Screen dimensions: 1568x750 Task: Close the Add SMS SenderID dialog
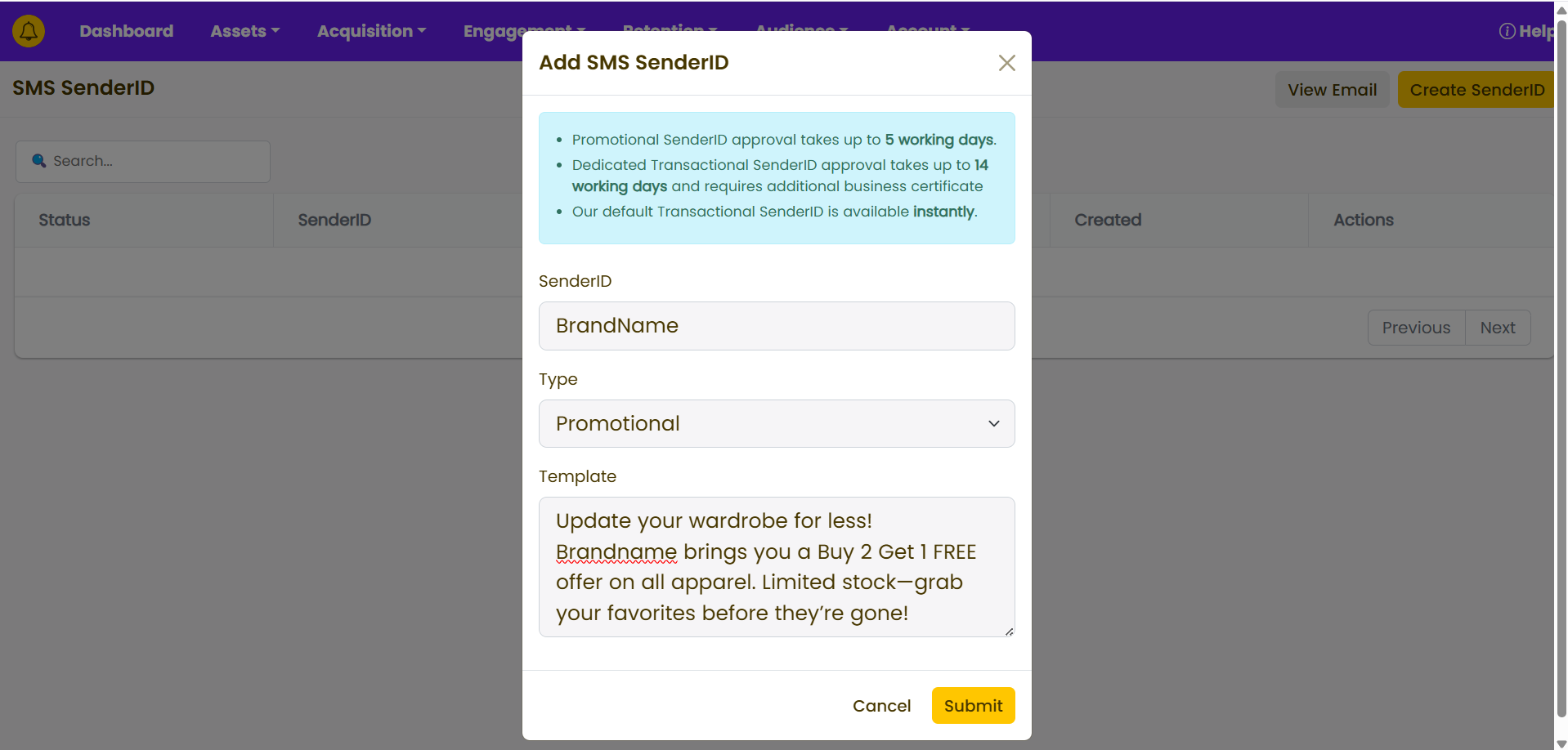[x=1006, y=63]
